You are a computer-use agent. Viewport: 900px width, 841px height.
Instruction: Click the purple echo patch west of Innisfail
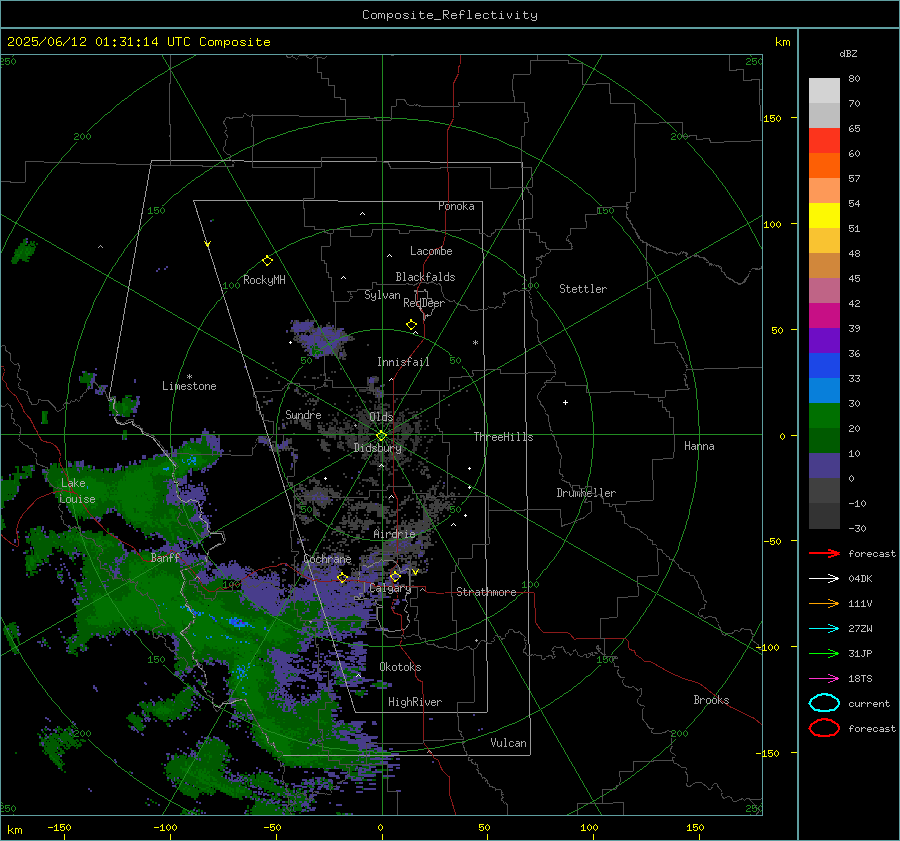pos(319,338)
